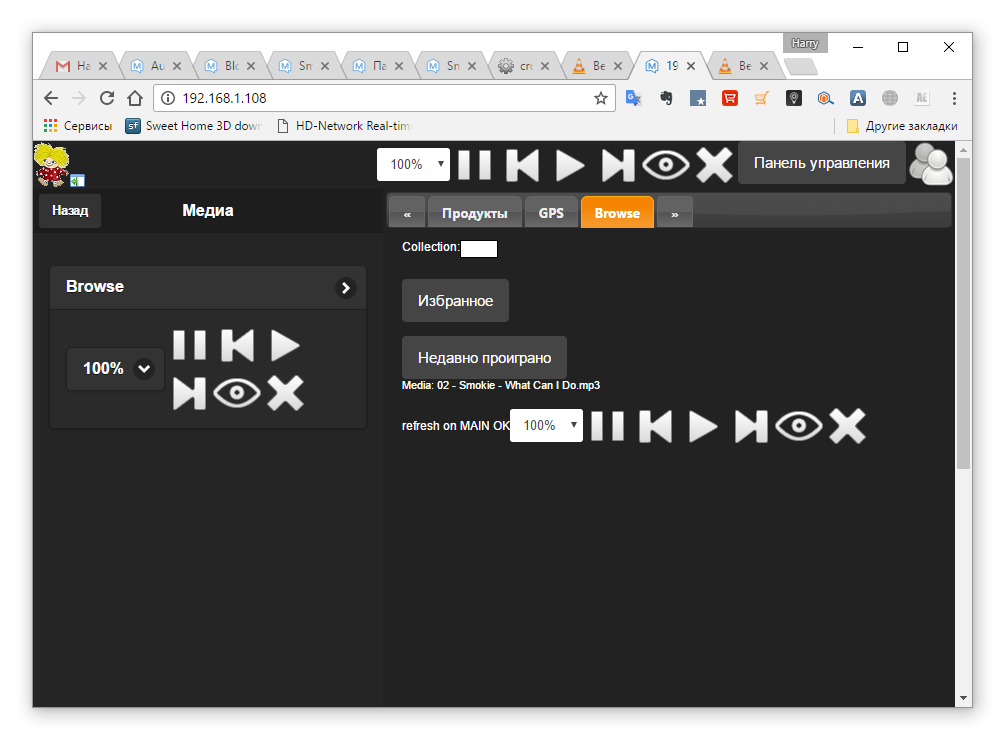Switch to the GPS tab

pyautogui.click(x=551, y=213)
